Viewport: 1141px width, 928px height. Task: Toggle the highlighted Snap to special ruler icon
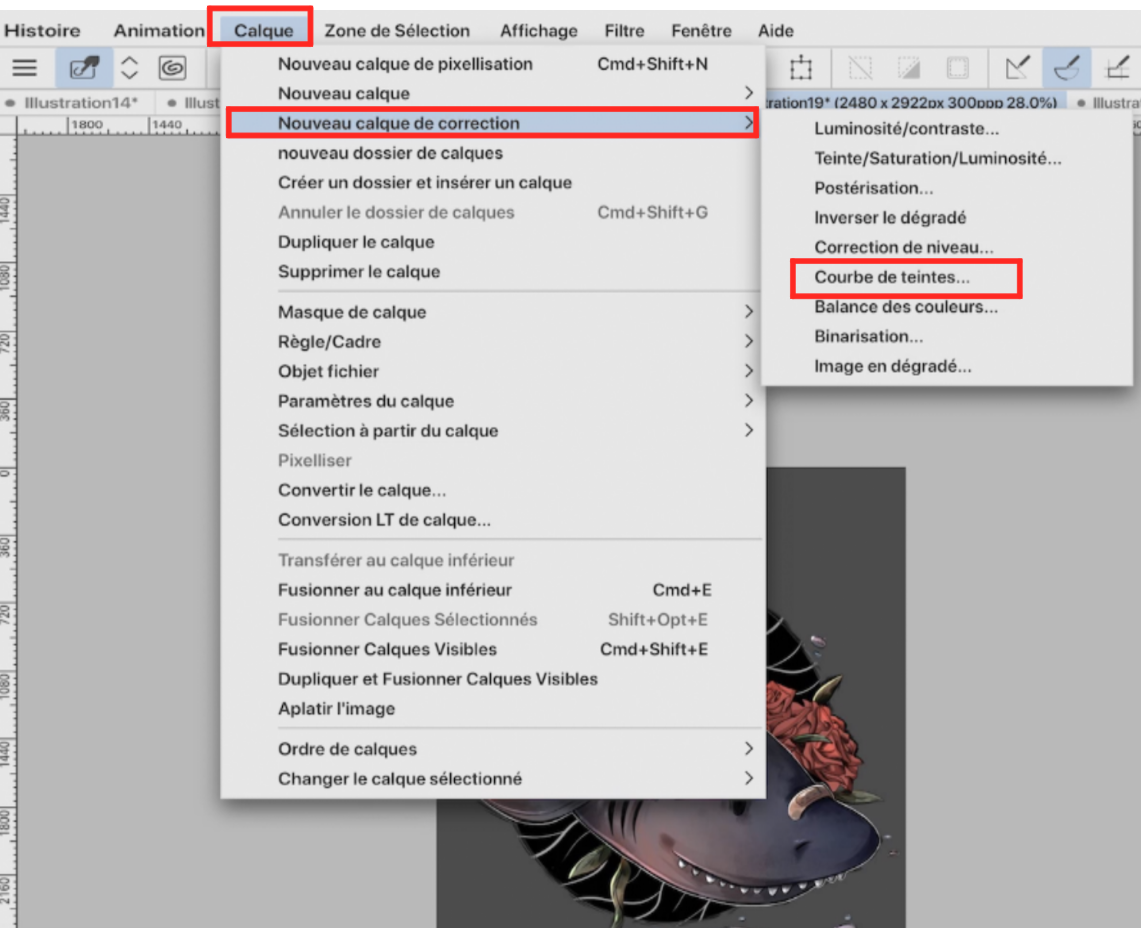(1067, 68)
